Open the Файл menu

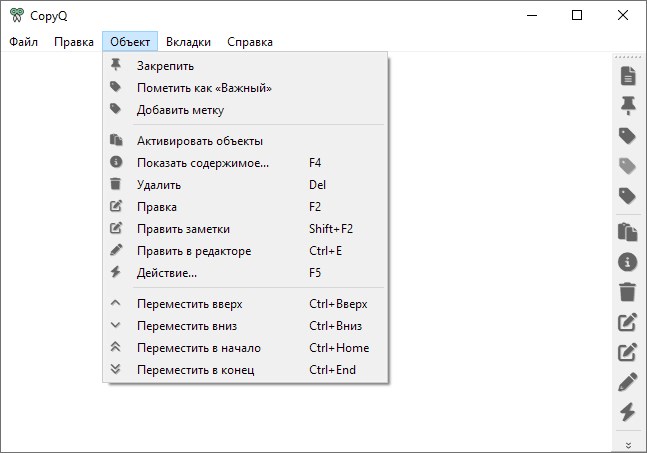[23, 42]
